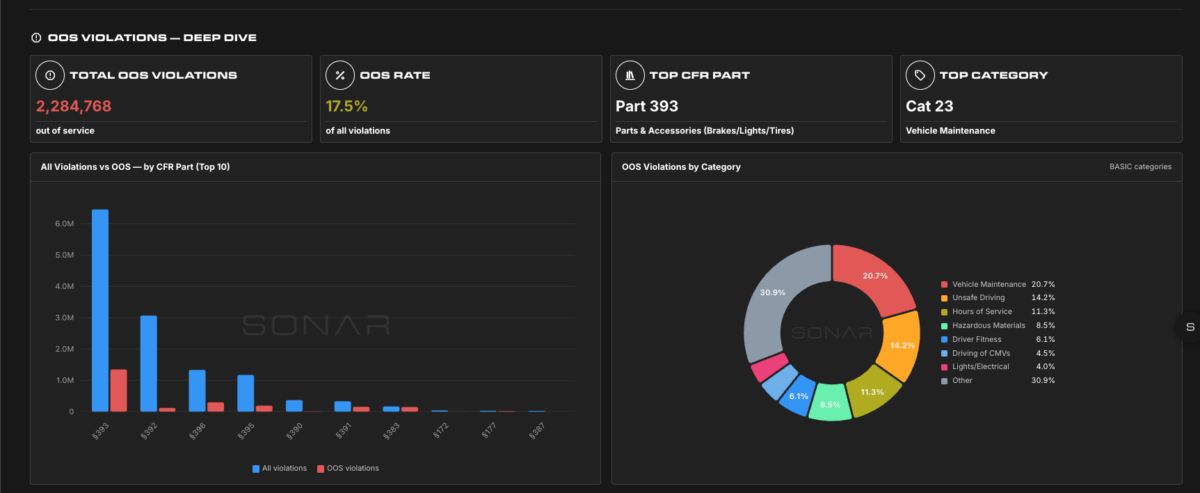
Task: Click the Driving of CMVs legend entry
Action: (998, 353)
